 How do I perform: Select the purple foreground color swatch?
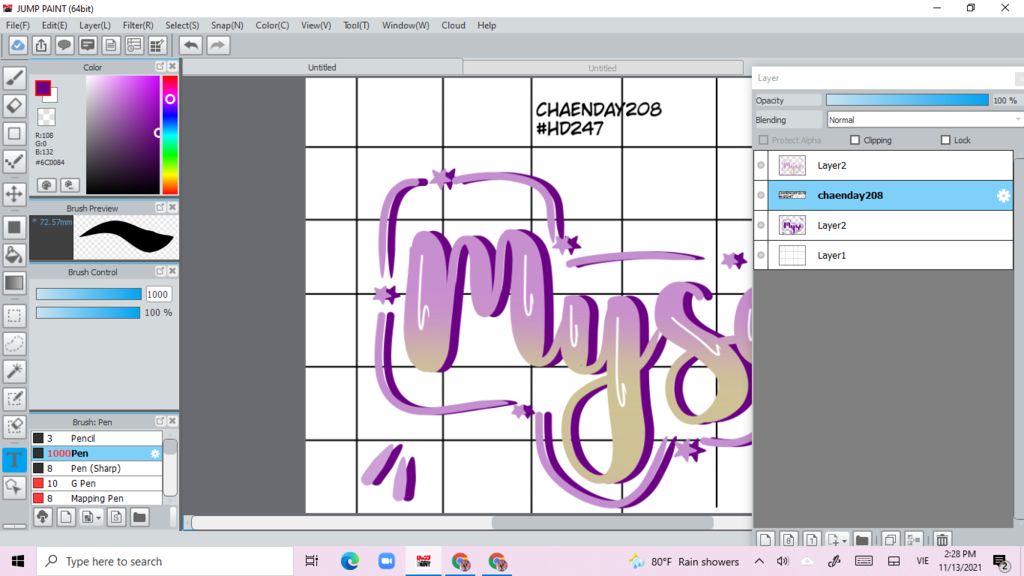point(43,88)
